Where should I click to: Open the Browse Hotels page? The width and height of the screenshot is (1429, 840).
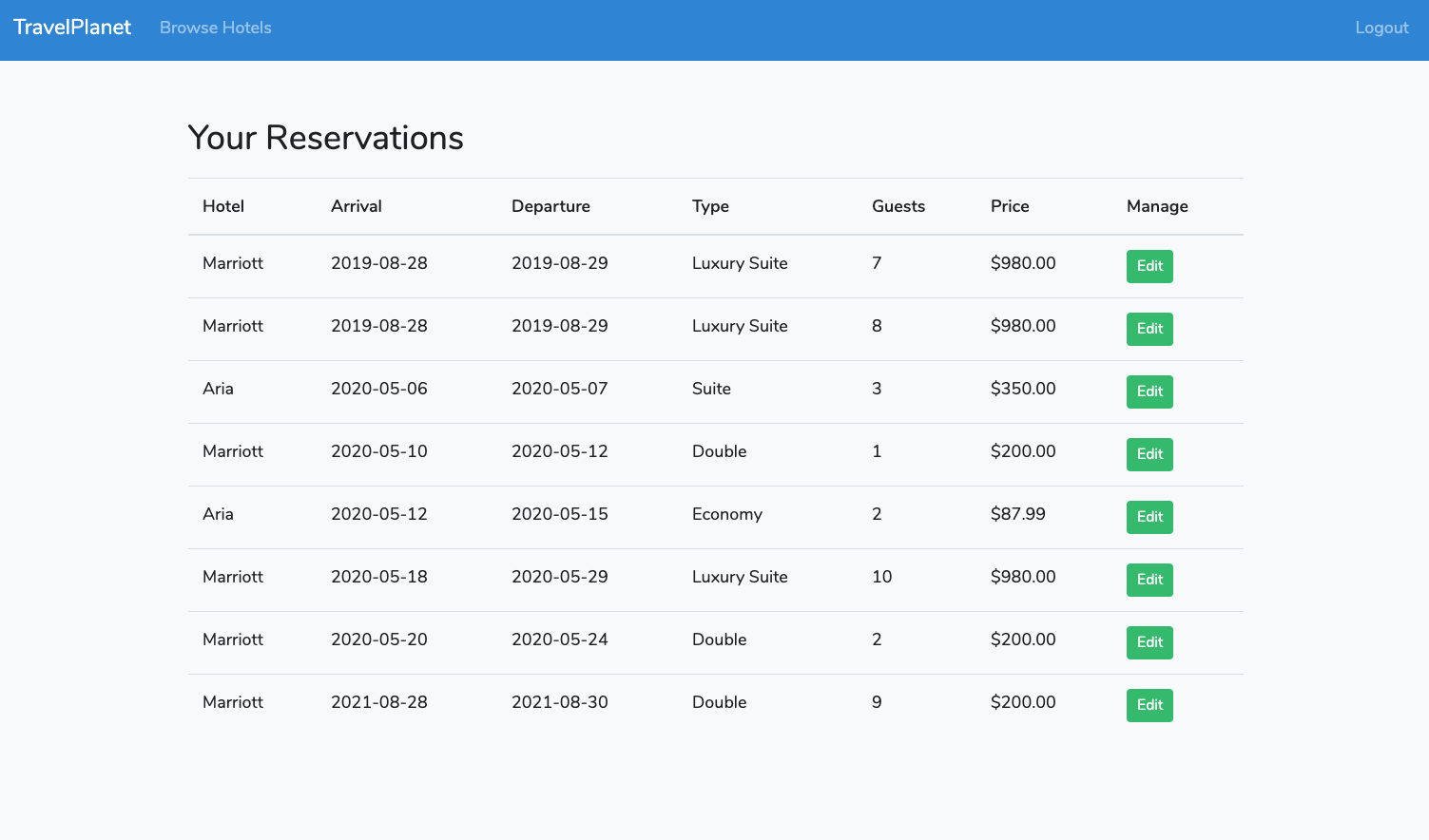[x=215, y=28]
